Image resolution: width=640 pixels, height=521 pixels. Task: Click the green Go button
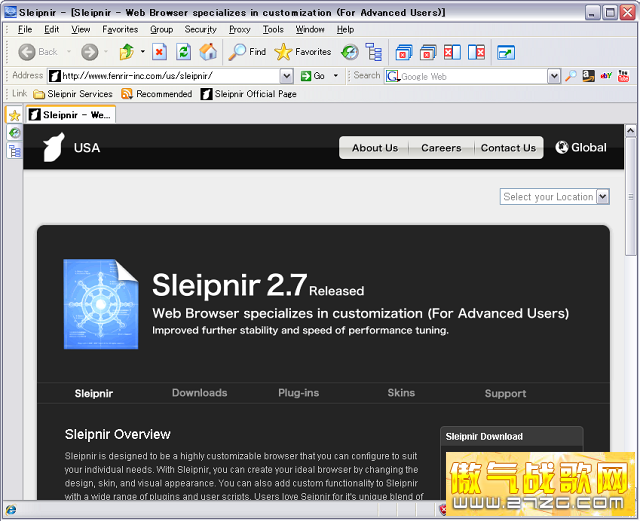(x=312, y=76)
